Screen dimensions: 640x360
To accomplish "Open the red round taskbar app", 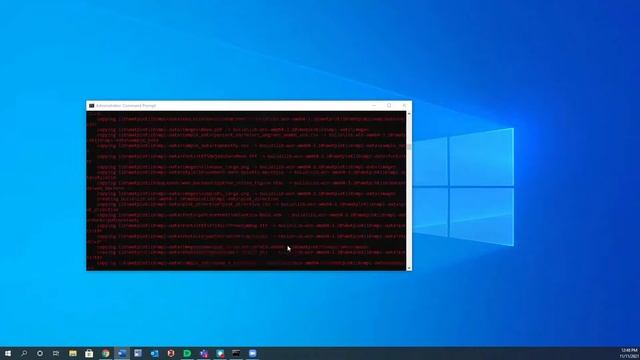I will tap(171, 353).
